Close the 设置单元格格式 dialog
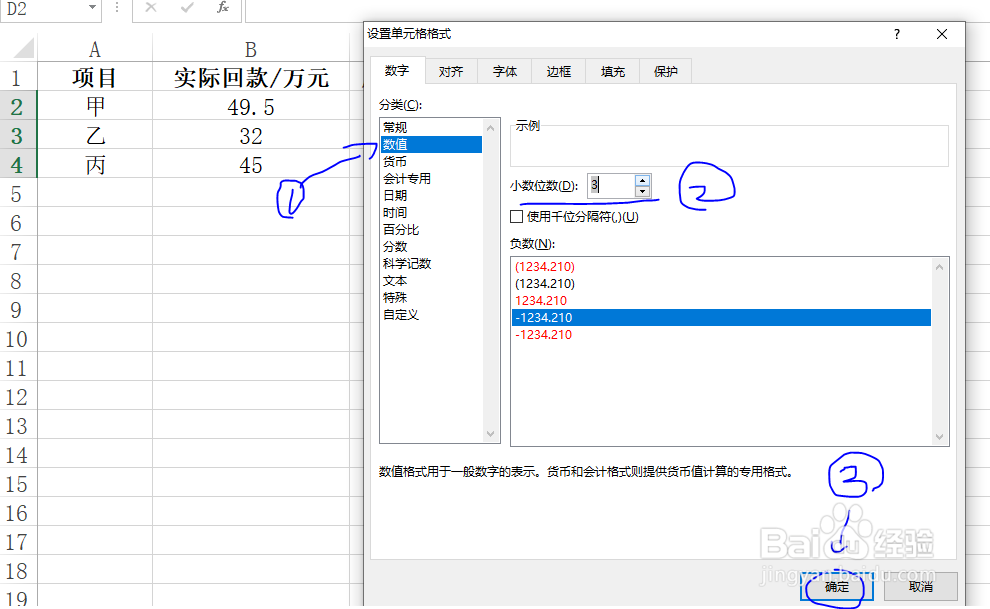The image size is (990, 609). (942, 34)
